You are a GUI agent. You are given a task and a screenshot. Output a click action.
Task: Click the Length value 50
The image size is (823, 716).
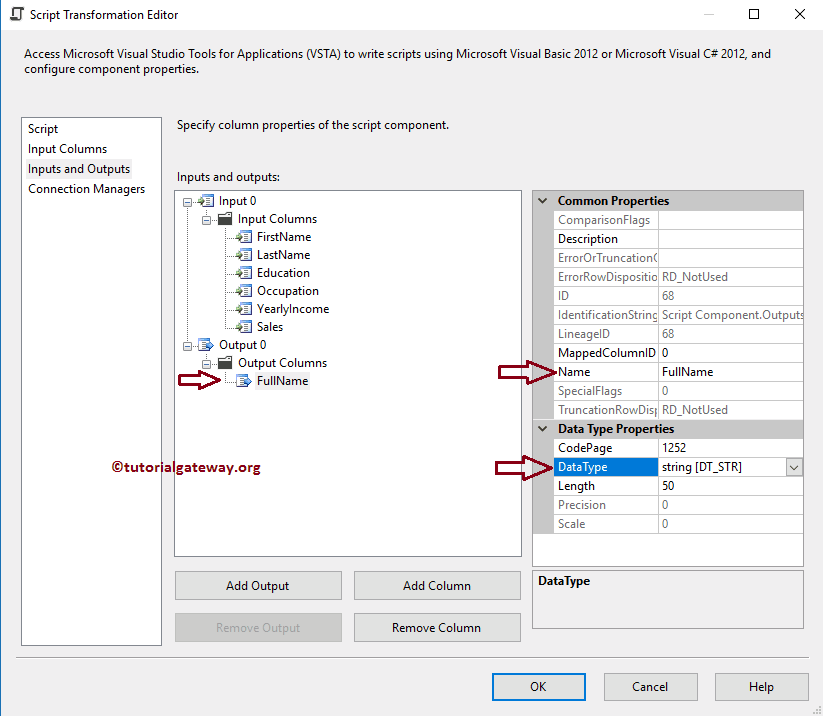click(x=731, y=486)
